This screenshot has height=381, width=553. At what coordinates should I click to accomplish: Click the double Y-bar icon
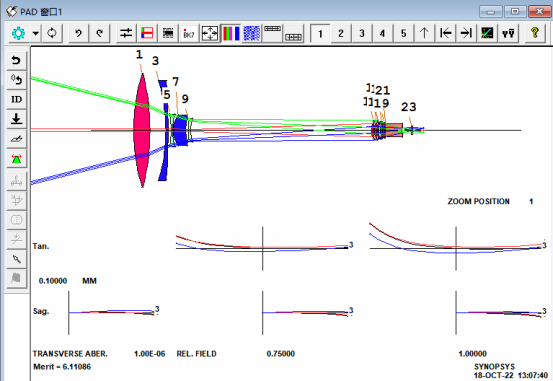pos(508,33)
